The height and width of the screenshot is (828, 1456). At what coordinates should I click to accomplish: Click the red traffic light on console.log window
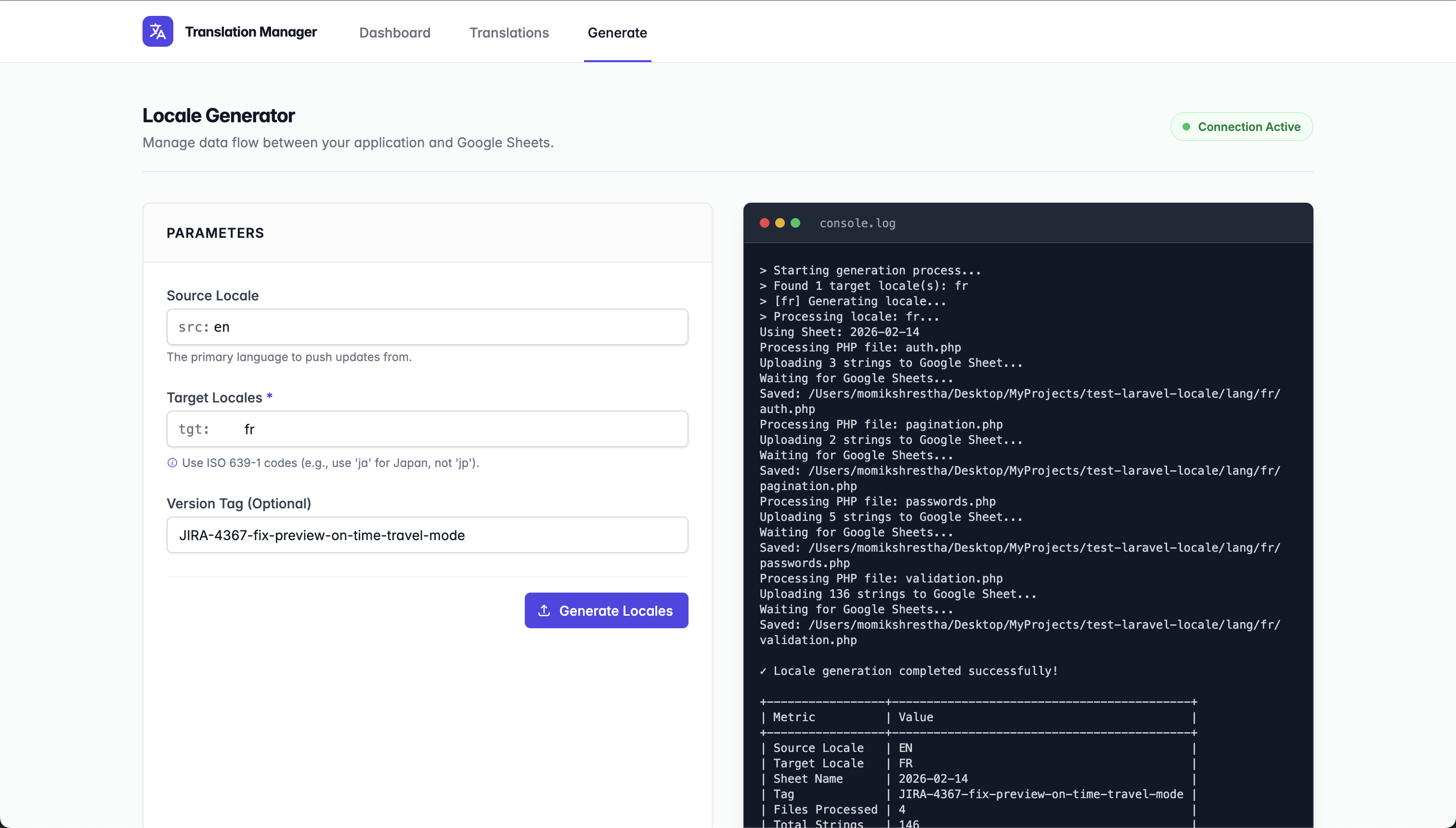[764, 223]
